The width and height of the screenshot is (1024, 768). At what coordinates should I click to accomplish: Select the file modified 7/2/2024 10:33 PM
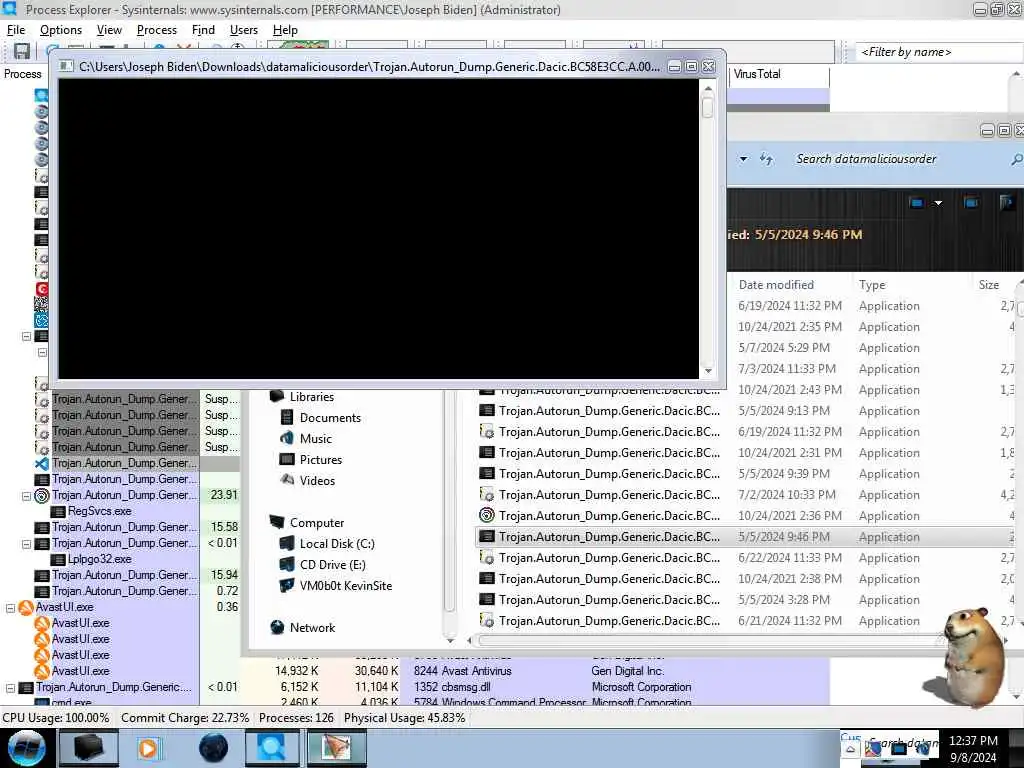[744, 494]
